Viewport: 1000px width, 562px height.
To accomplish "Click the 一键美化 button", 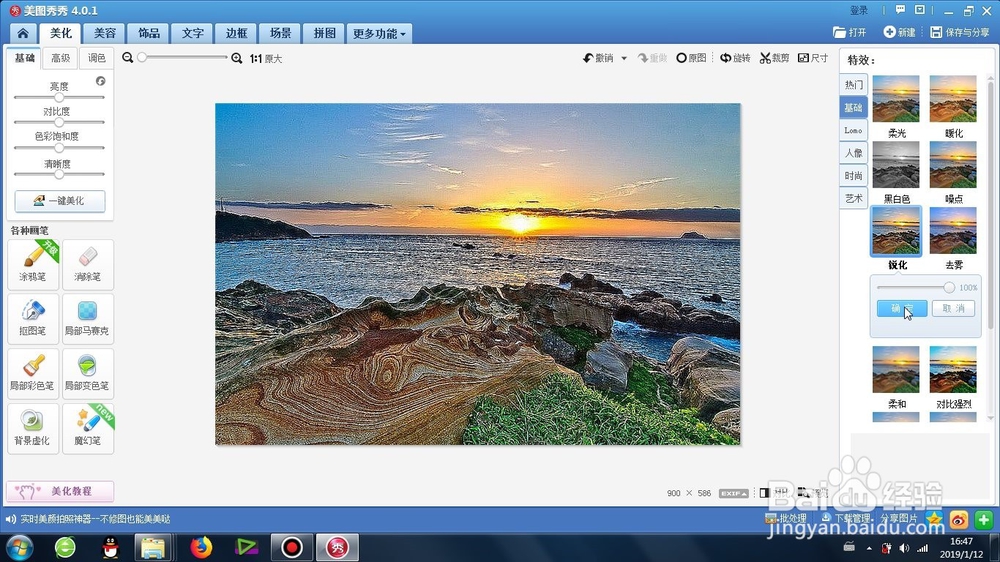I will pyautogui.click(x=60, y=201).
